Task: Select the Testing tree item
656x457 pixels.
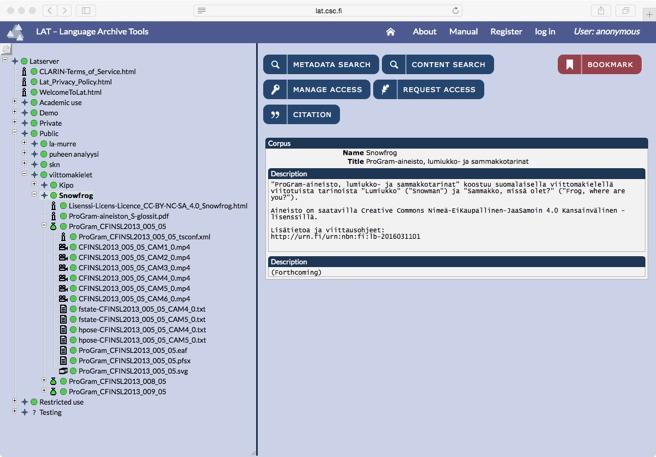Action: pos(50,413)
